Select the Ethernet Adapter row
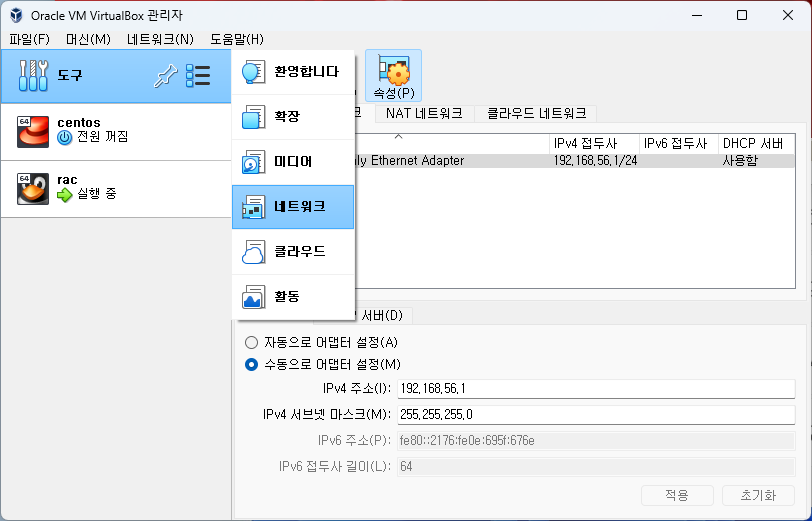Viewport: 812px width, 521px height. point(575,161)
